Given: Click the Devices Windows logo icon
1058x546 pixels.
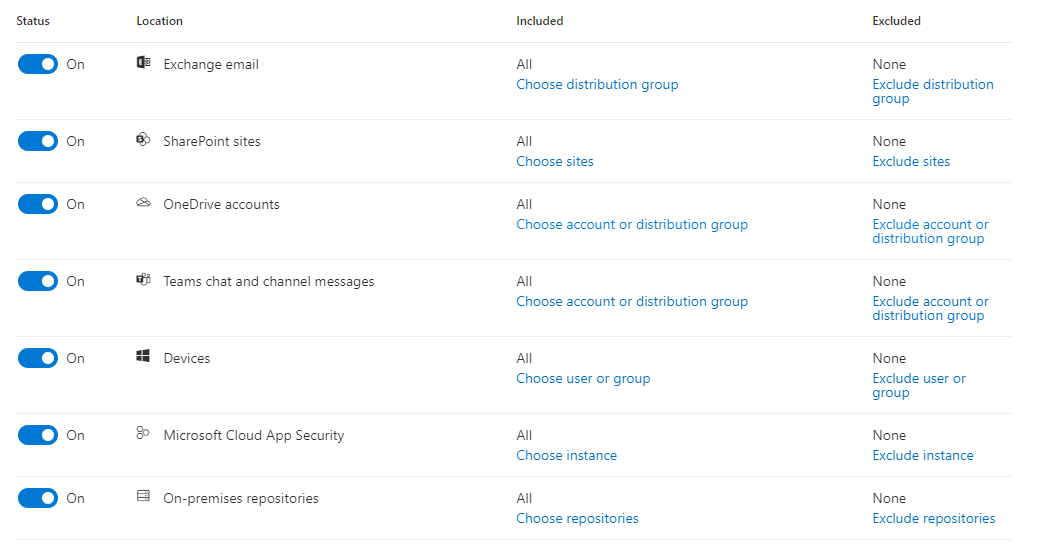Looking at the screenshot, I should click(x=143, y=357).
